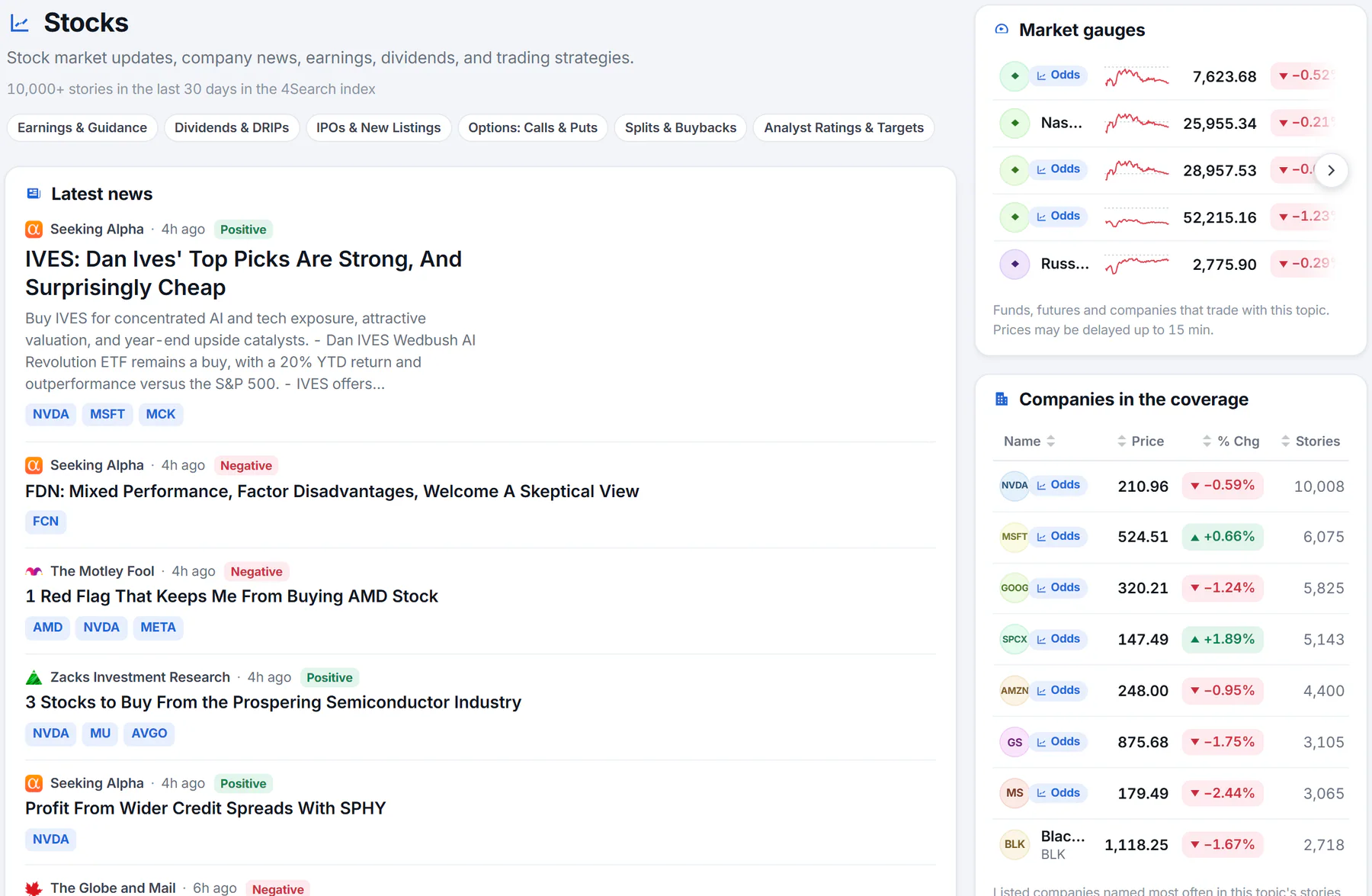
Task: Click the MS company avatar in coverage table
Action: [x=1015, y=793]
